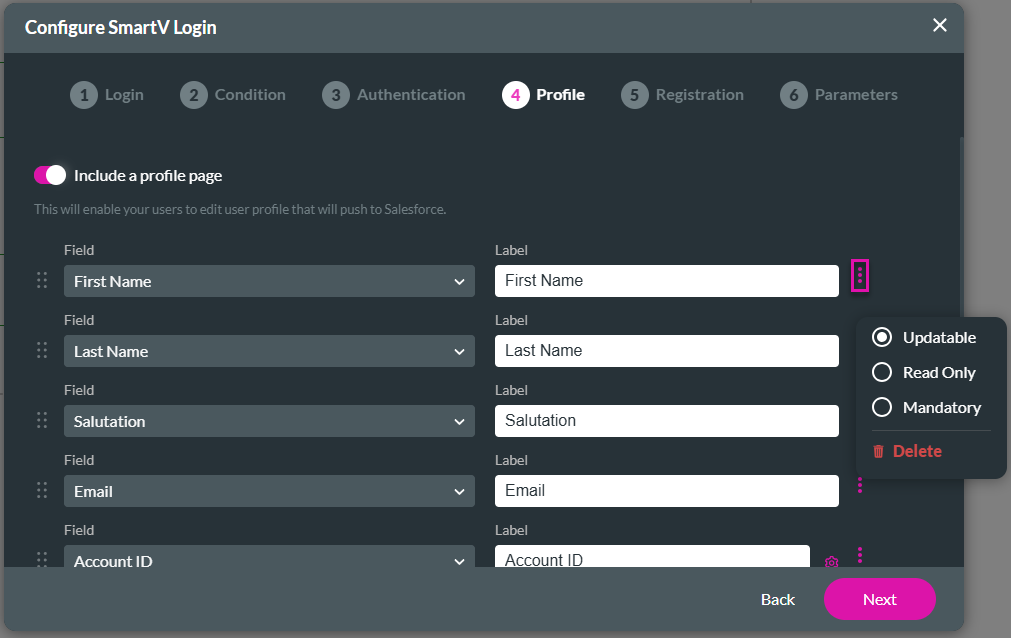Click inside the Last Name label field

[666, 351]
